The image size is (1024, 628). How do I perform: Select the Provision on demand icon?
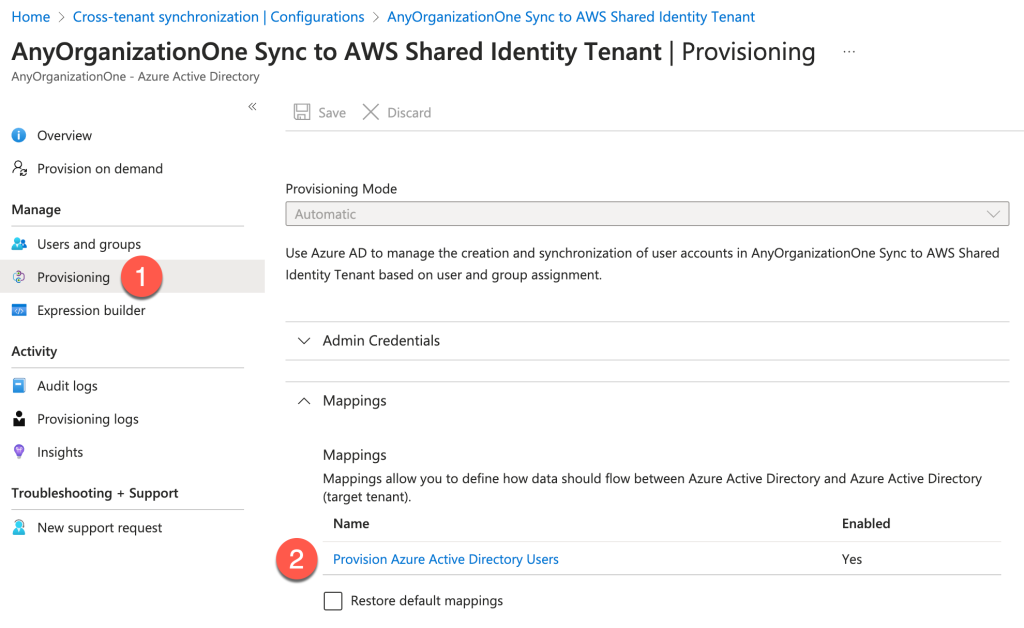(x=18, y=168)
